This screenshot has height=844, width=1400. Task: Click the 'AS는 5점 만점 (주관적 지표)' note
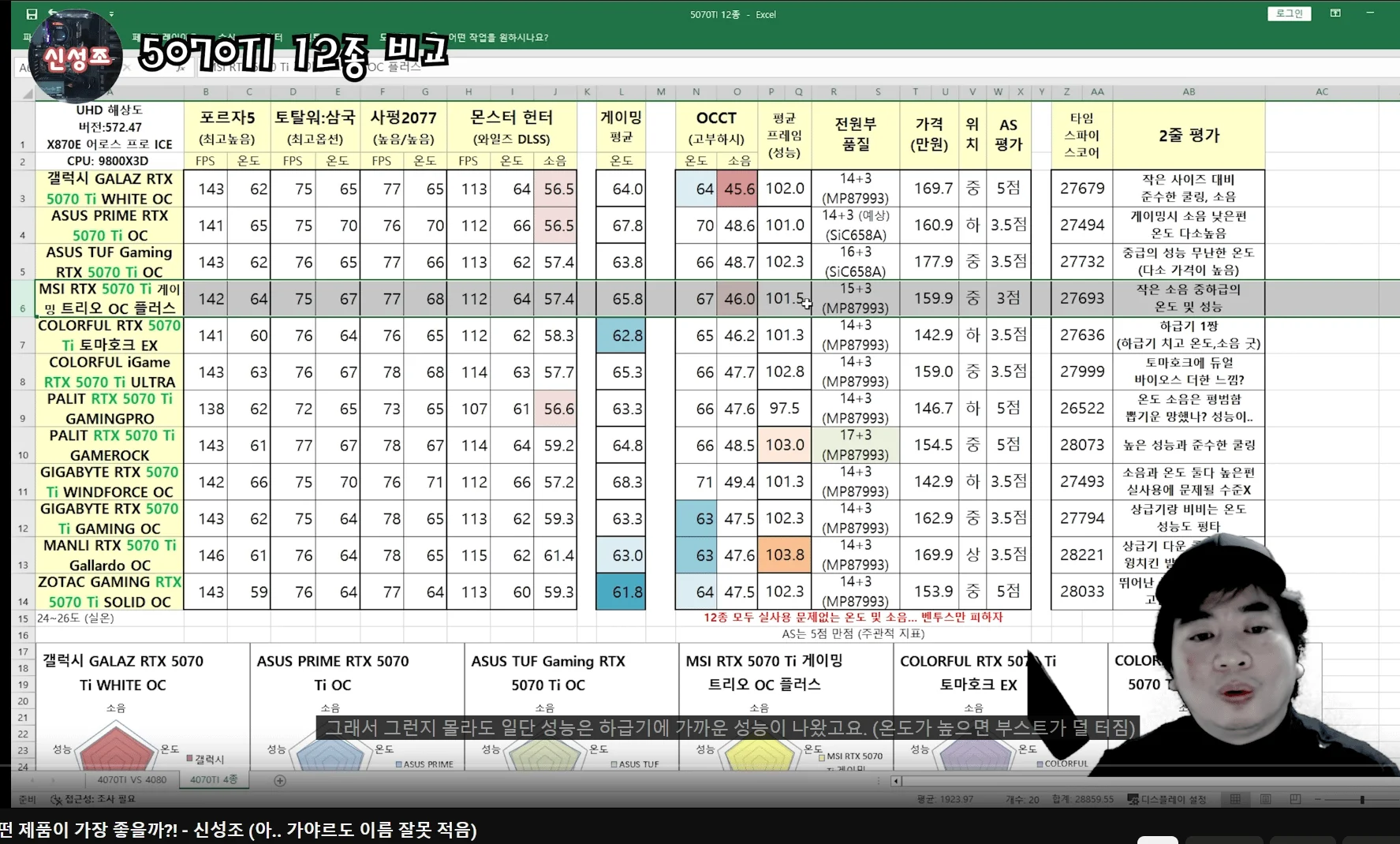(x=853, y=633)
